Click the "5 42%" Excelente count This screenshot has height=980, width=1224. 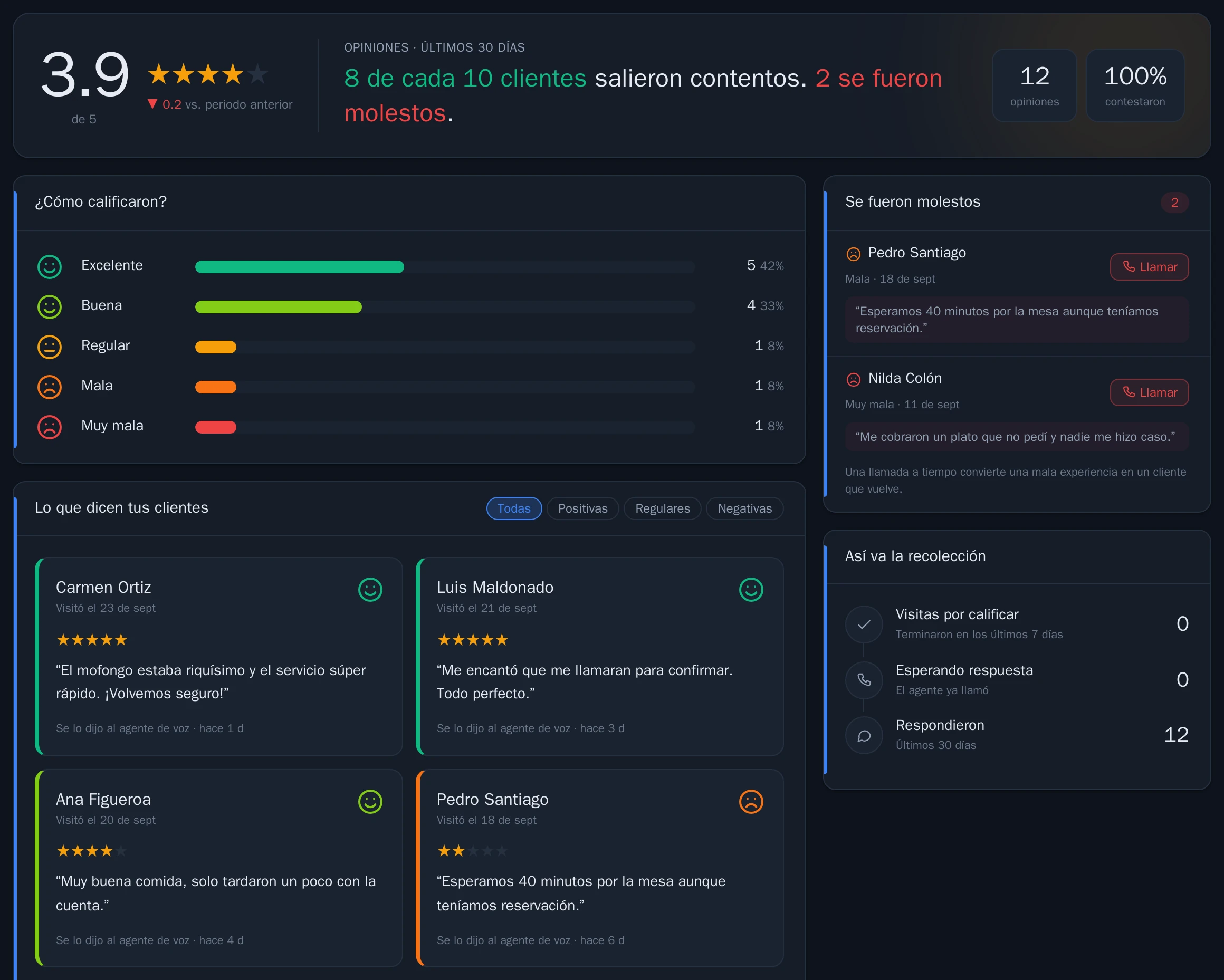coord(764,265)
